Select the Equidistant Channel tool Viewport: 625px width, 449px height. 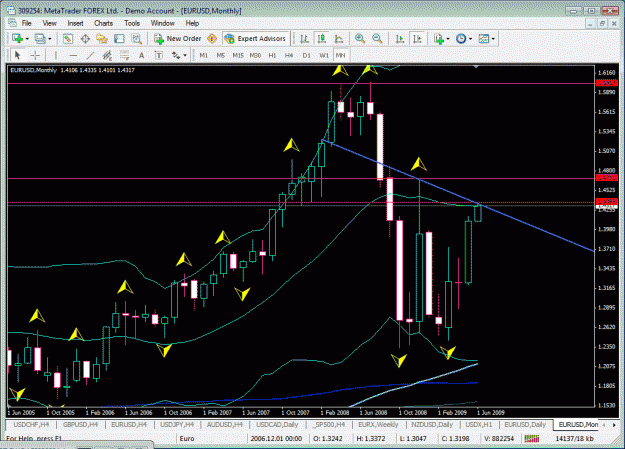tap(107, 55)
